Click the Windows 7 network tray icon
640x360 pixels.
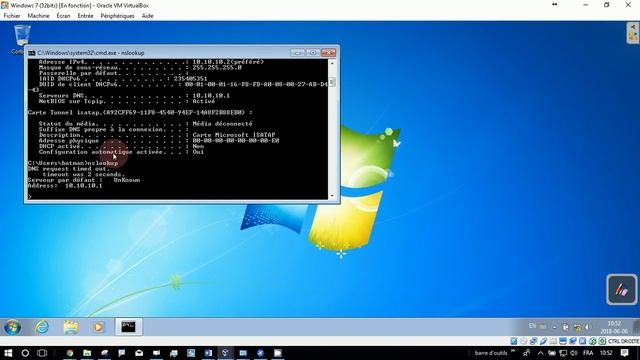(x=578, y=327)
